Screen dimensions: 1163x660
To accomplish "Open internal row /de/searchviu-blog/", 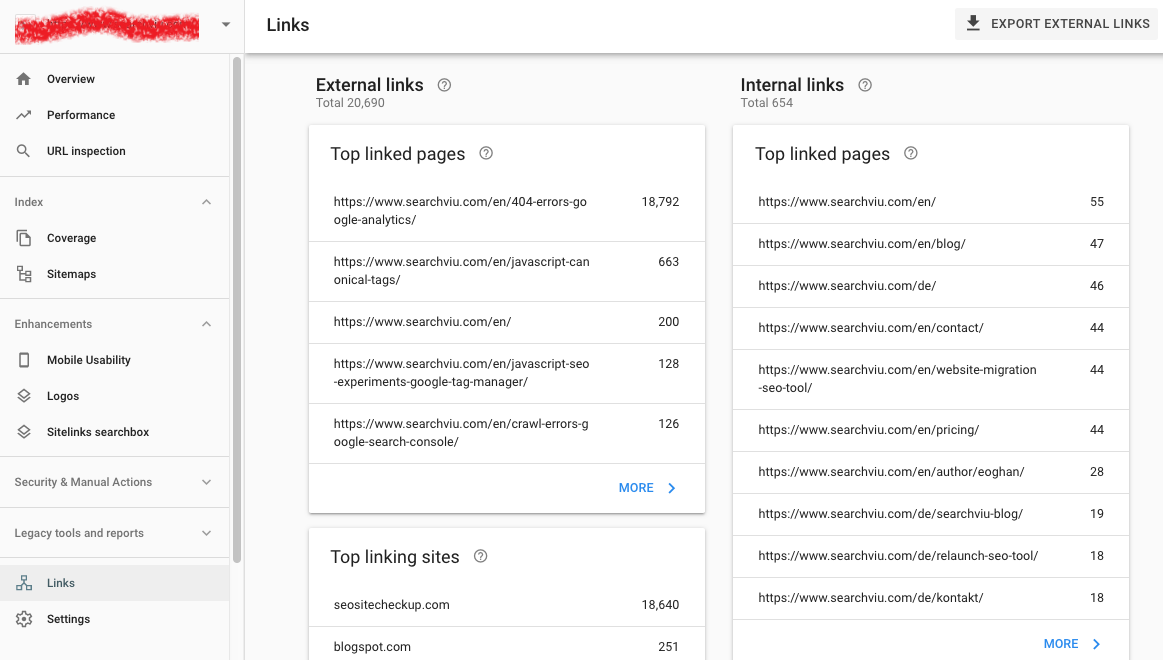I will (x=931, y=514).
